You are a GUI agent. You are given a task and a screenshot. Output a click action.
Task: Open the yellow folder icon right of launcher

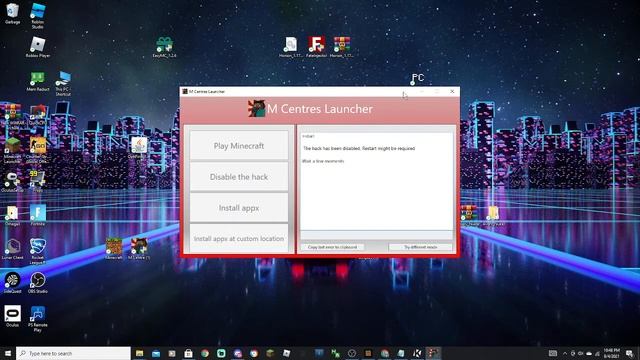click(x=493, y=215)
